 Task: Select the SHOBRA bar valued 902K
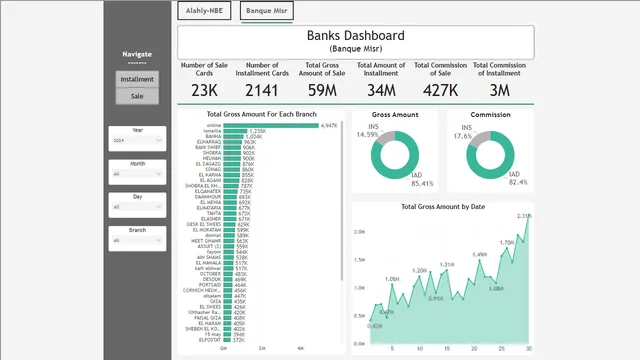[232, 153]
